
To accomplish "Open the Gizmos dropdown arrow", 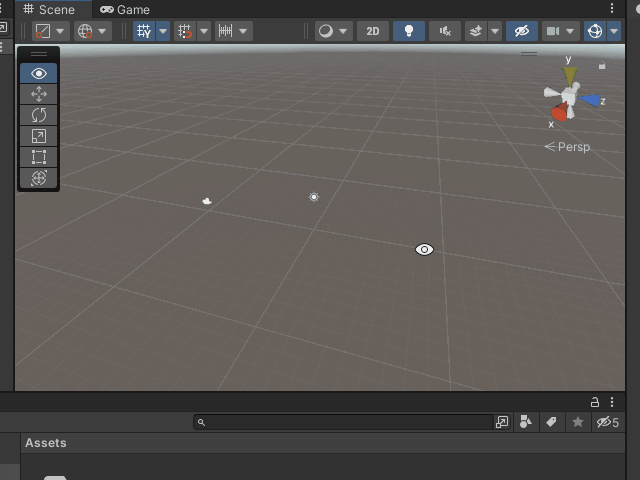I will pos(614,31).
